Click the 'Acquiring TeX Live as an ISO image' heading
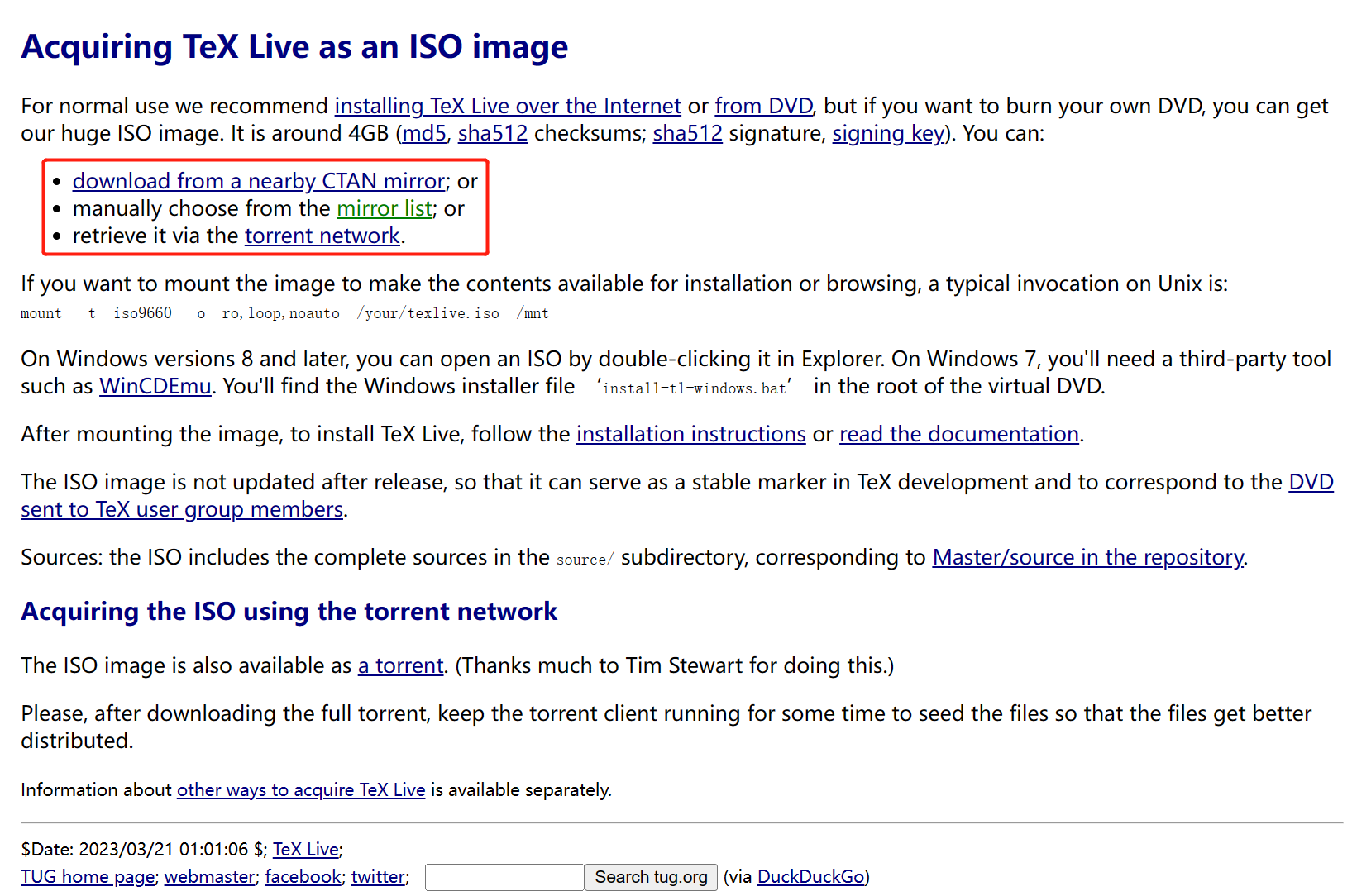The height and width of the screenshot is (896, 1352). point(295,46)
